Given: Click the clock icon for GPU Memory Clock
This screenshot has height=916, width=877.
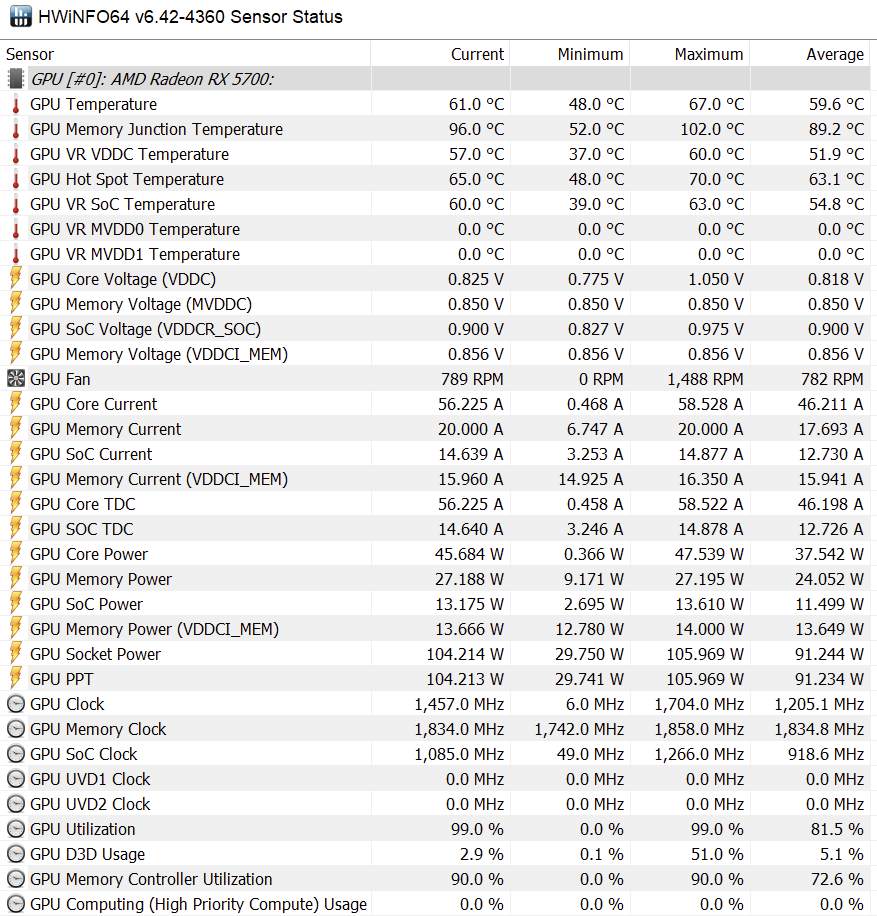Looking at the screenshot, I should (16, 729).
